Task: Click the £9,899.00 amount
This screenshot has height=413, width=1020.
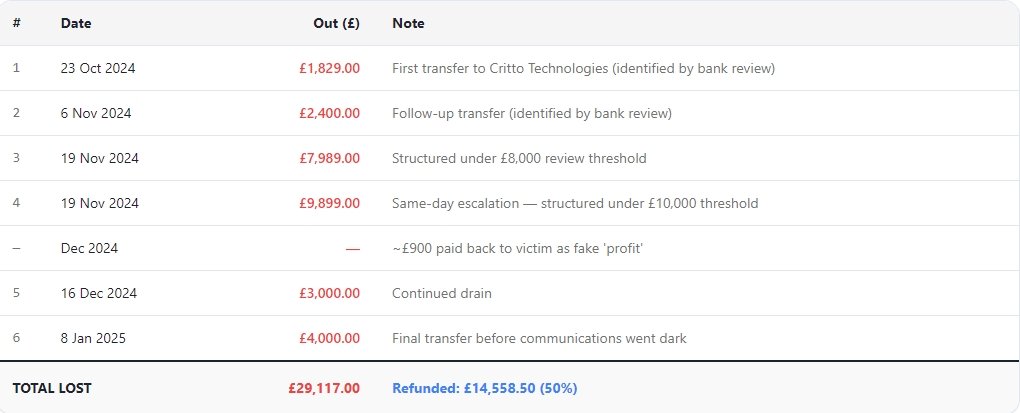Action: [x=329, y=203]
